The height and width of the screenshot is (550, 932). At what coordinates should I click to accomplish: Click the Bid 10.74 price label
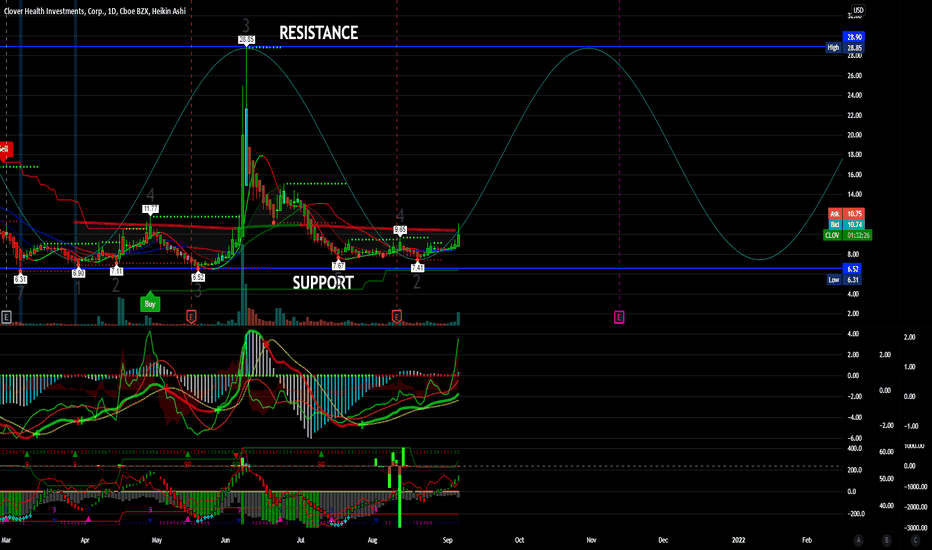tap(846, 224)
